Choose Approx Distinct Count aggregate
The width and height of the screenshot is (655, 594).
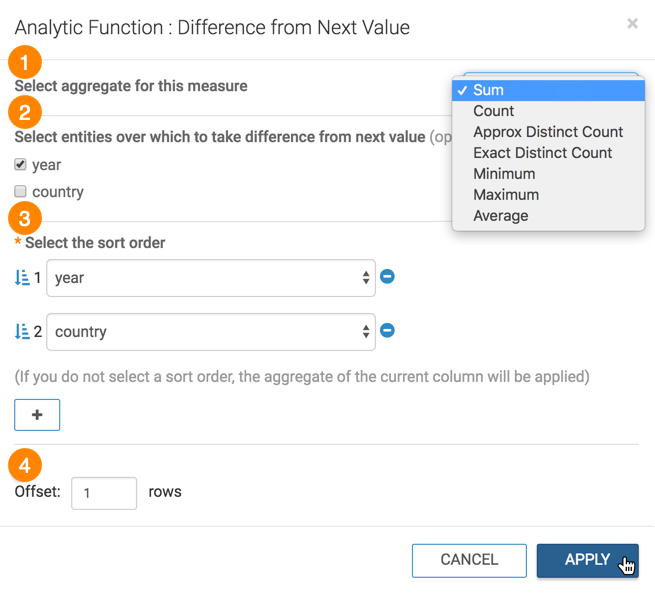point(548,132)
